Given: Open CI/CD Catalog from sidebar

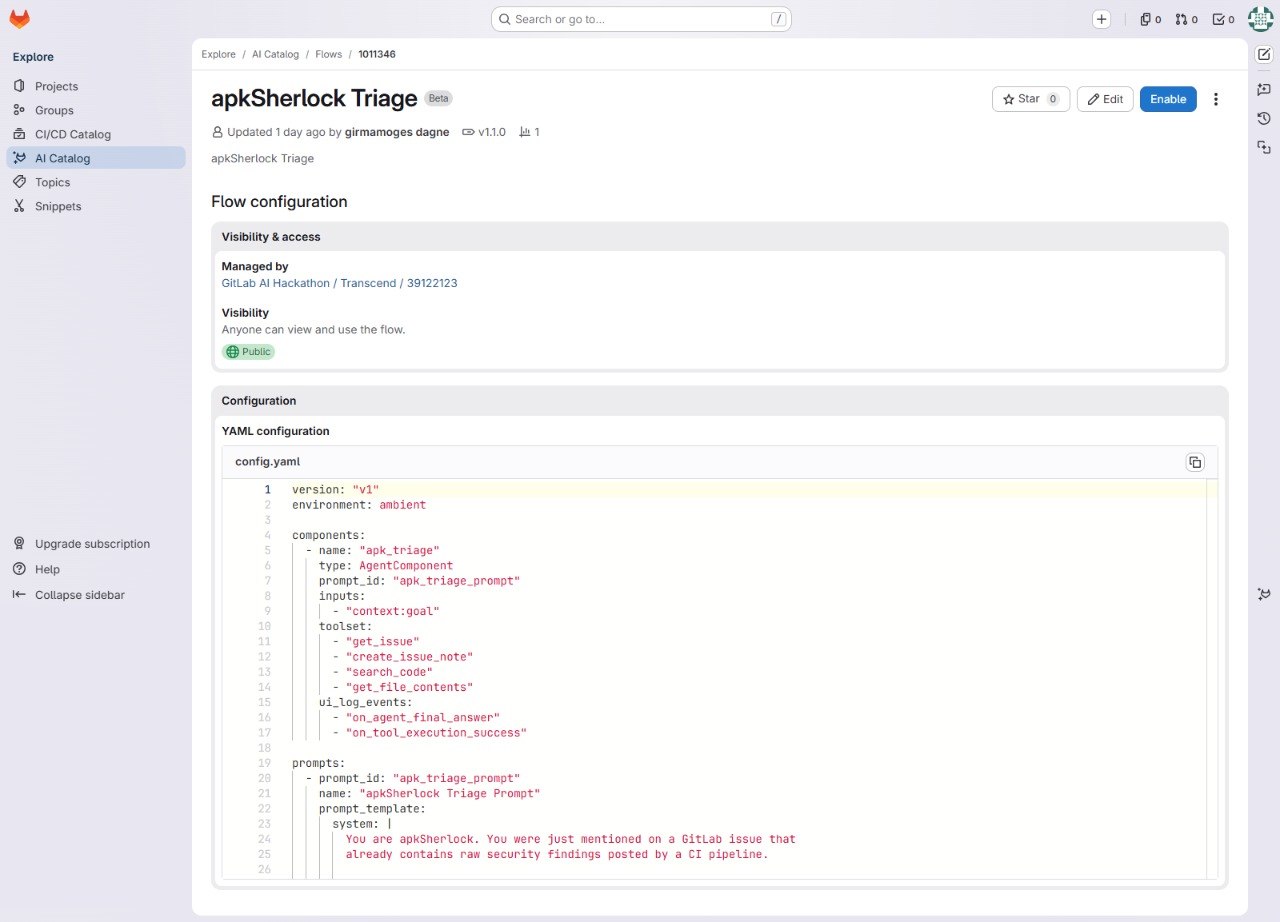Looking at the screenshot, I should click(96, 134).
